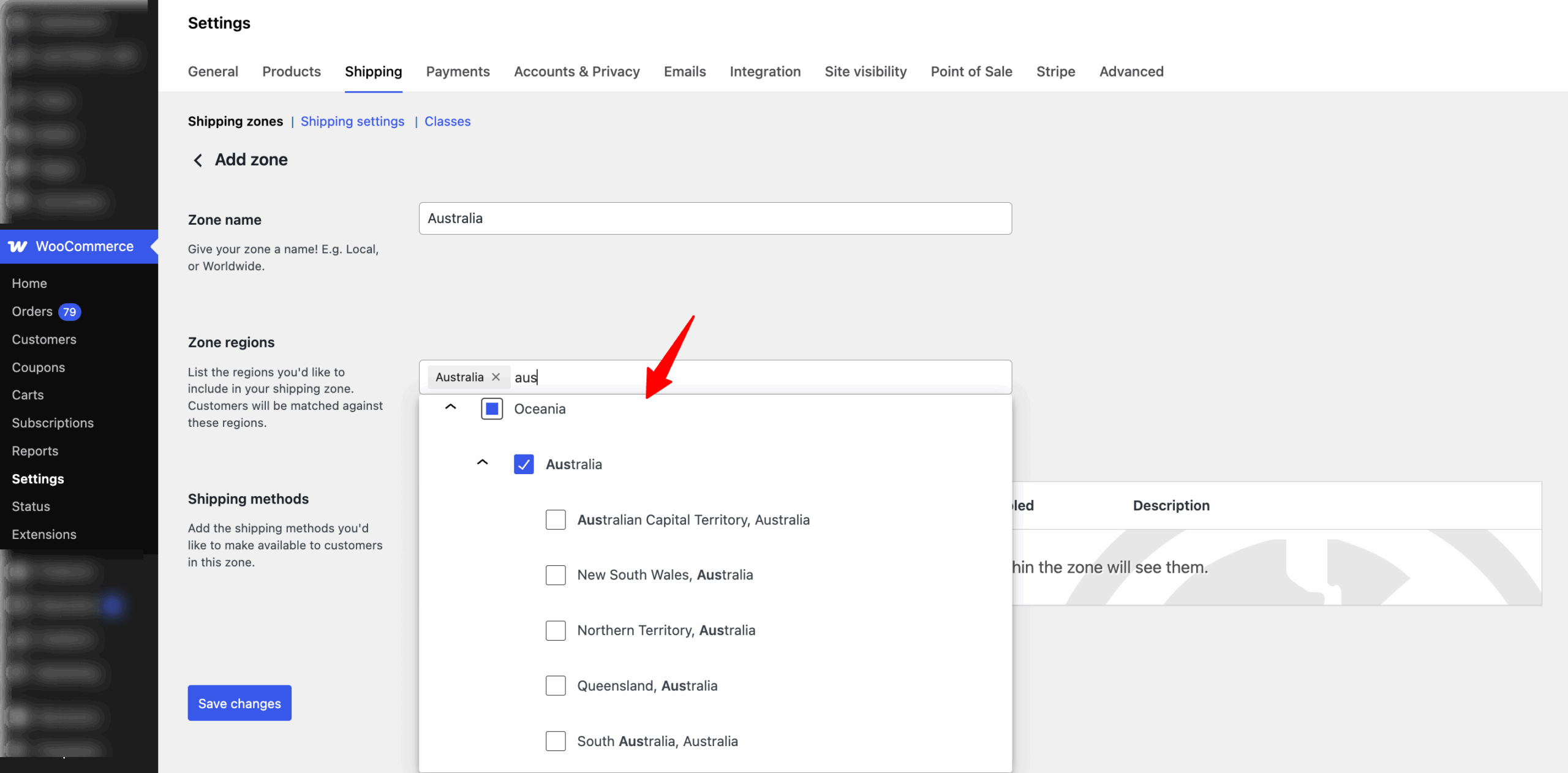
Task: Check South Australia, Australia
Action: pos(555,741)
